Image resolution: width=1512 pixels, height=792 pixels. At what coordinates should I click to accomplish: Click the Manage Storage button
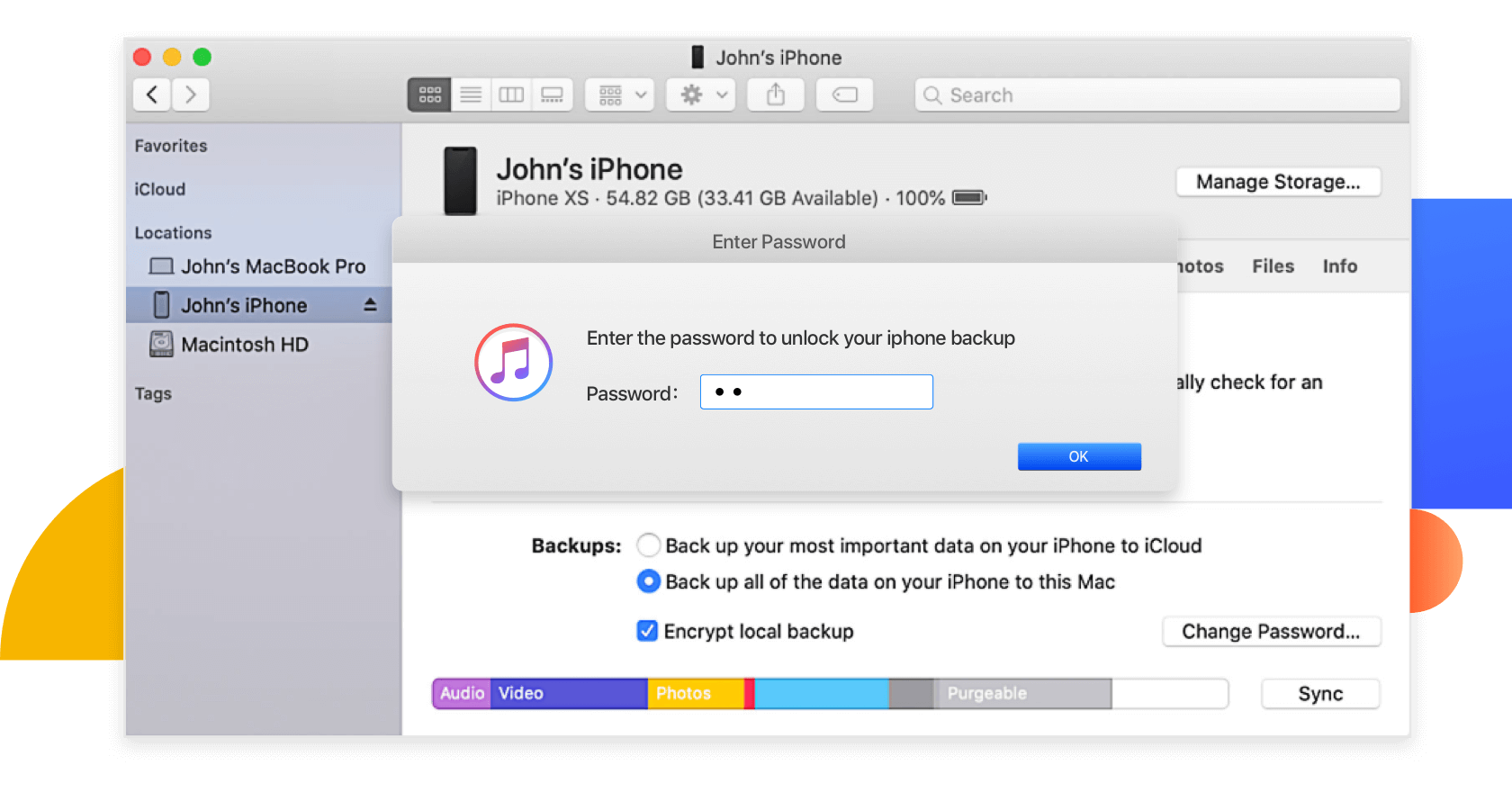1277,182
